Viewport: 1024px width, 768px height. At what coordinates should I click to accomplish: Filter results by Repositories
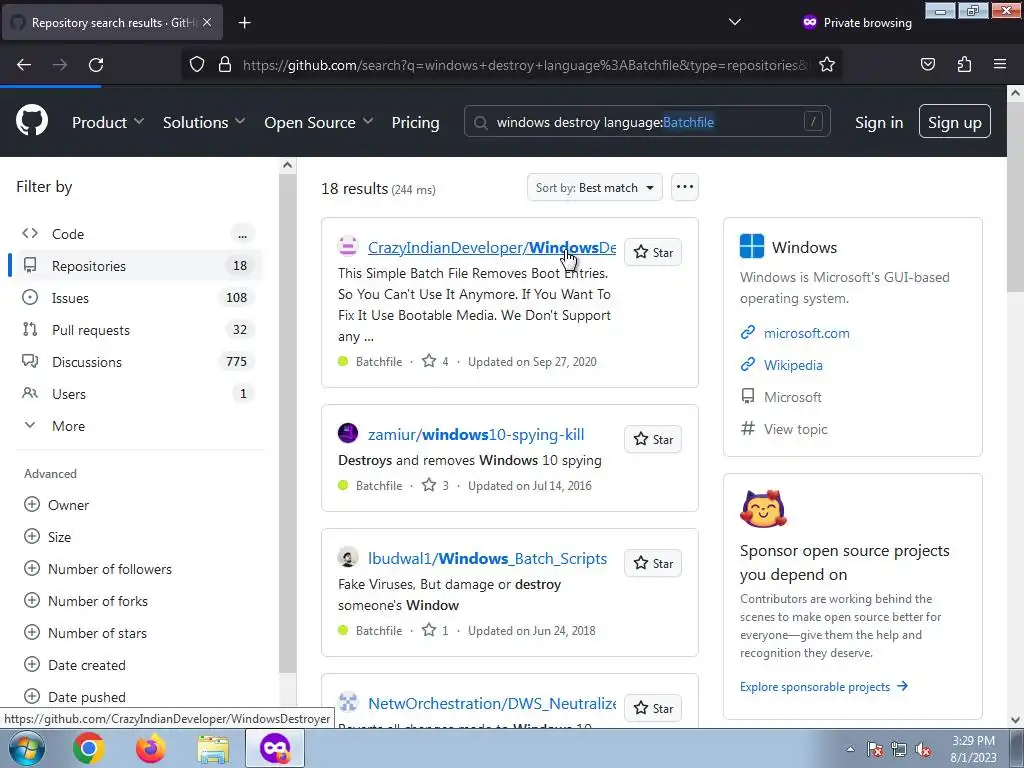pos(138,266)
